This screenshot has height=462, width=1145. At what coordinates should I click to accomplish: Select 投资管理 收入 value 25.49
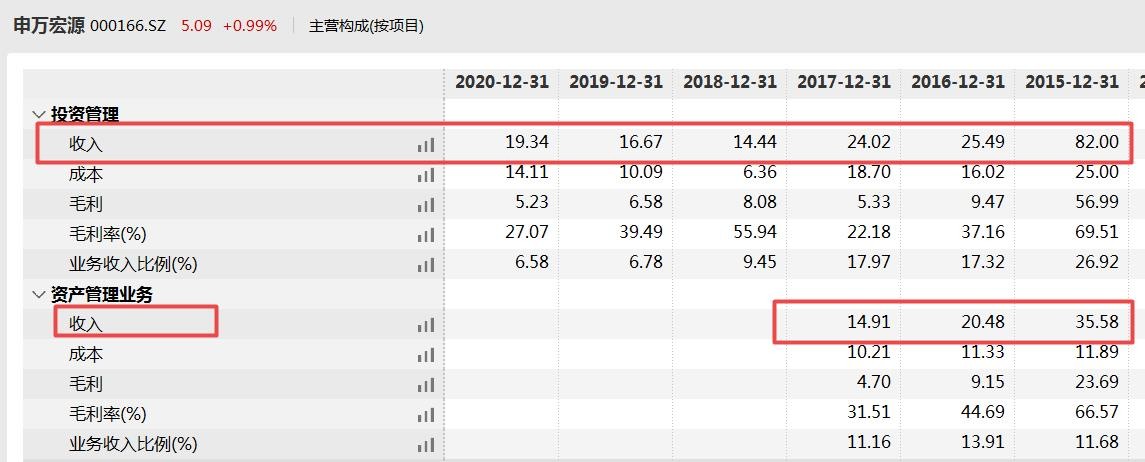click(983, 142)
